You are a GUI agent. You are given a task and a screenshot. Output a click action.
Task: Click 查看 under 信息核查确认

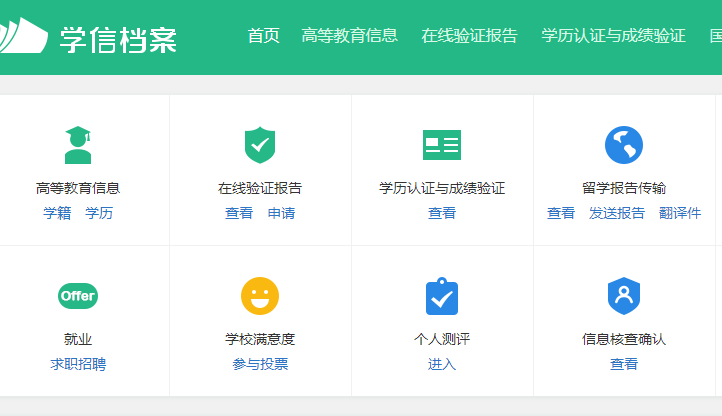click(x=623, y=364)
